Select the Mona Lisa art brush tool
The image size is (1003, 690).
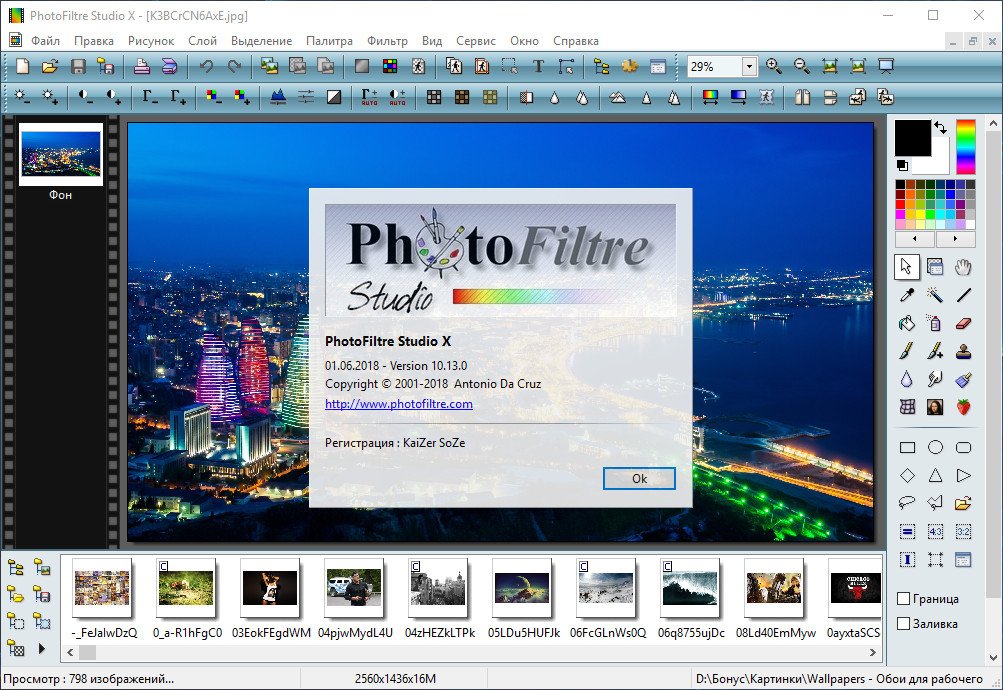coord(935,407)
